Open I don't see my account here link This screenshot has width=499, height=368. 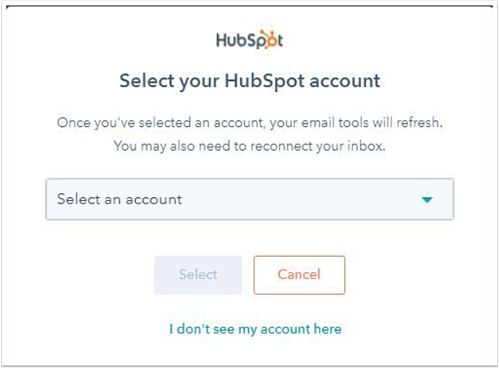tap(255, 329)
